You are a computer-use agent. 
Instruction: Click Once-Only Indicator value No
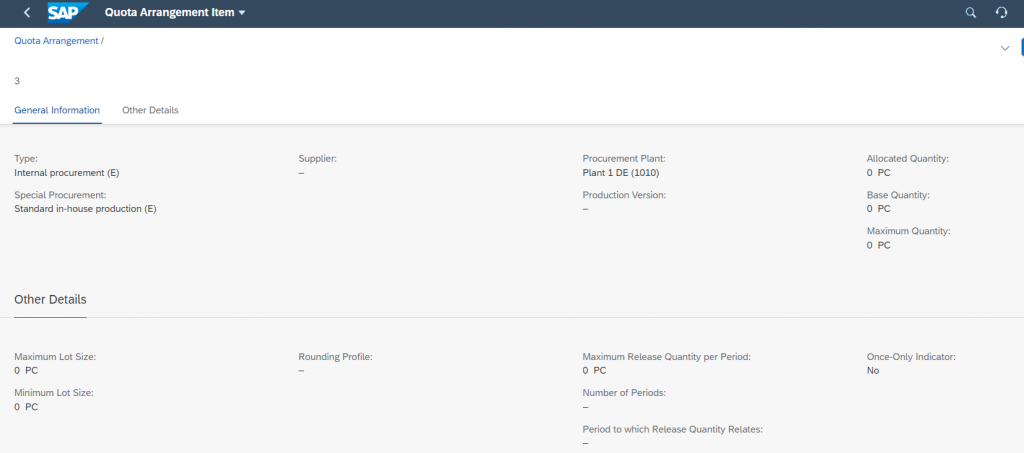(873, 371)
